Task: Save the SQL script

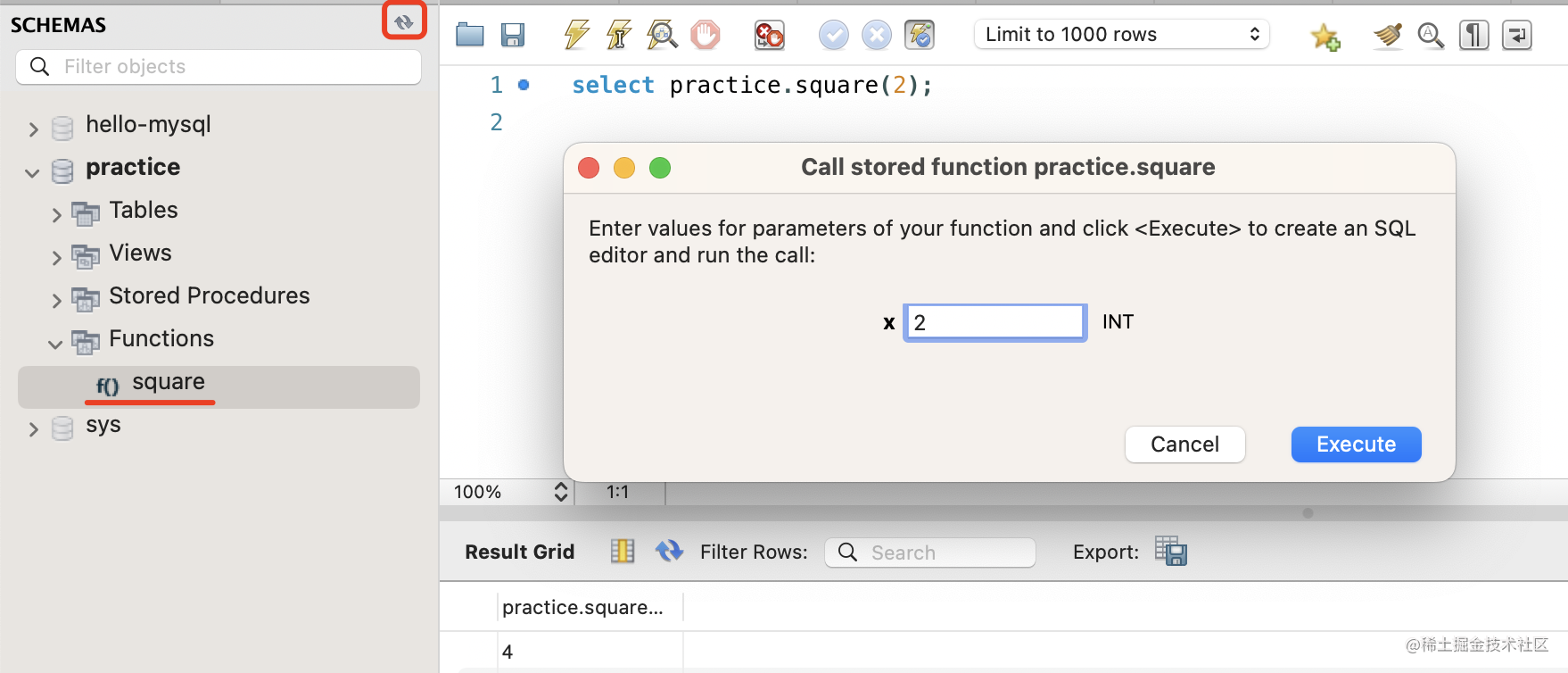Action: (x=513, y=35)
